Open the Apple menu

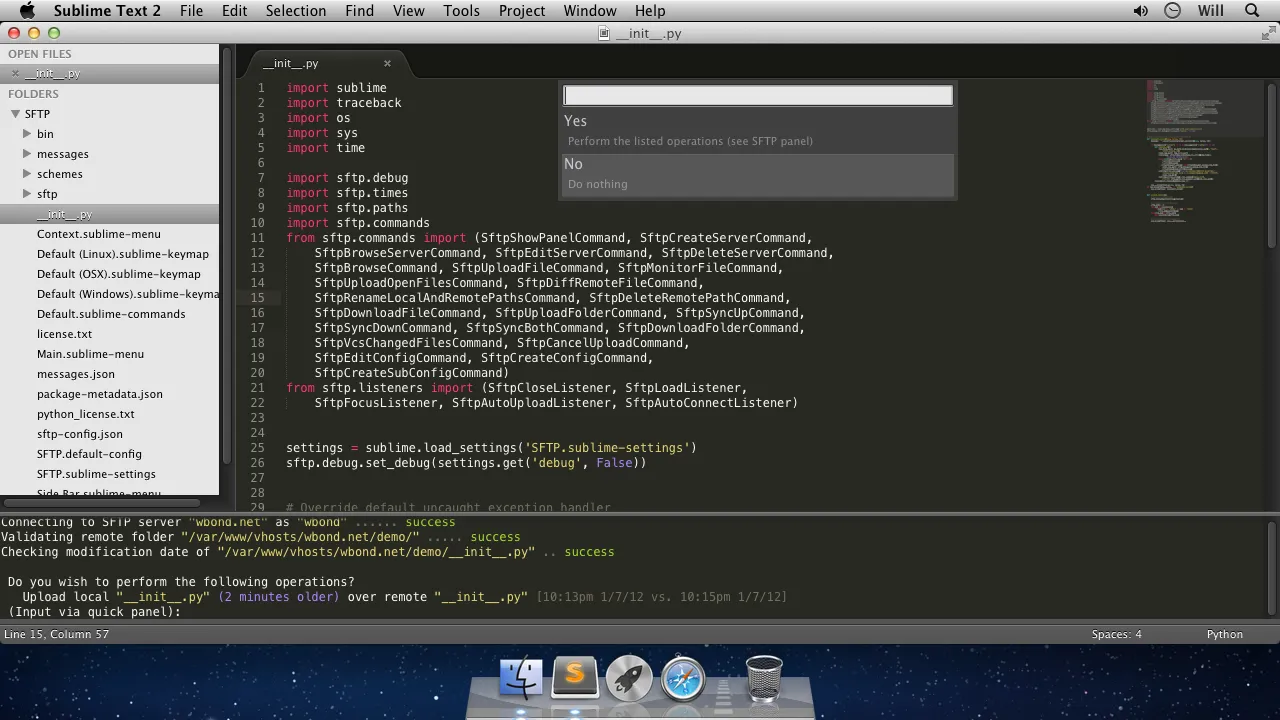(x=27, y=11)
